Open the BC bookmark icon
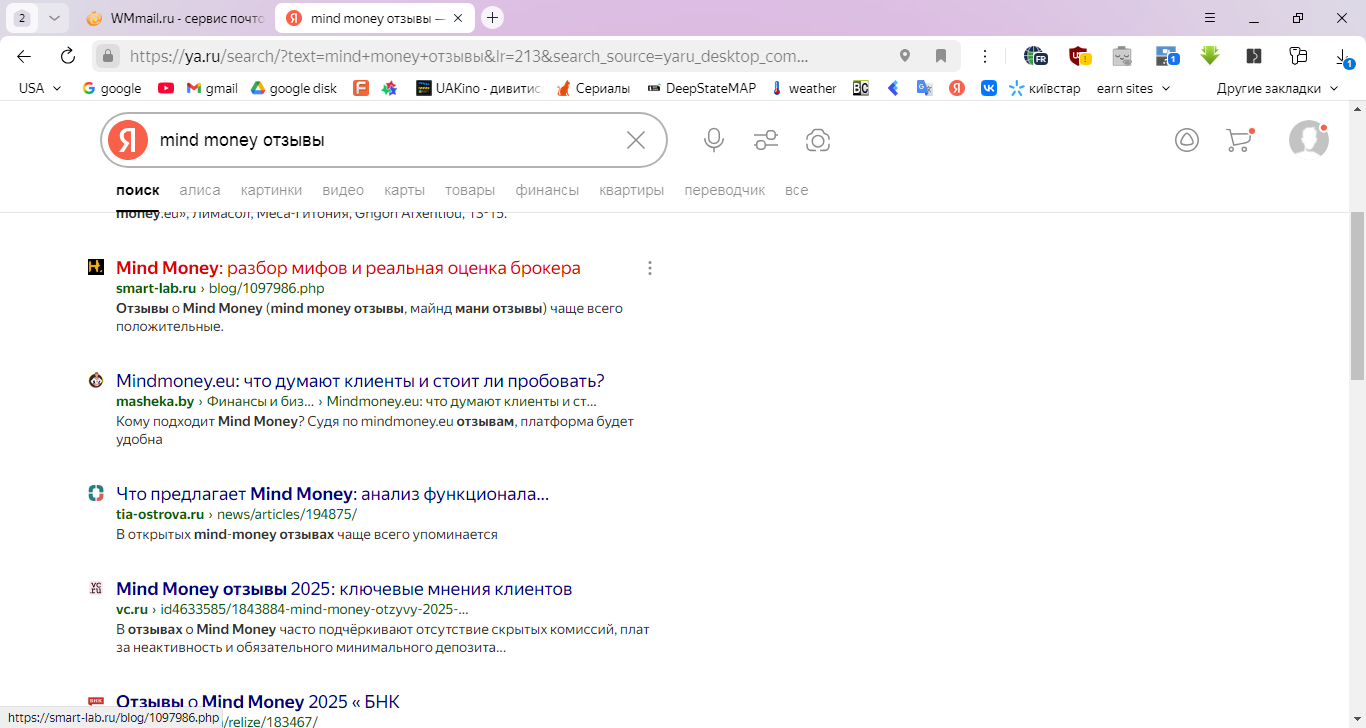Viewport: 1366px width, 728px height. point(860,88)
